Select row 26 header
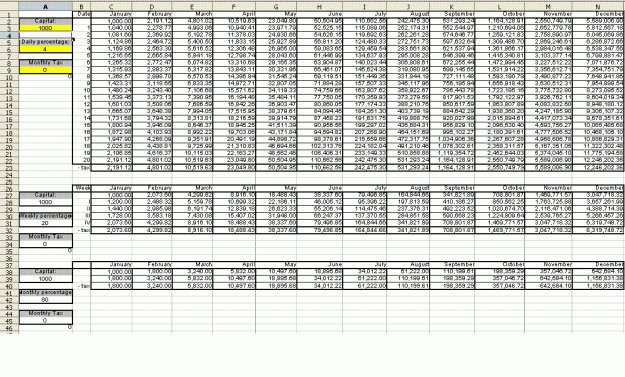 pos(9,188)
